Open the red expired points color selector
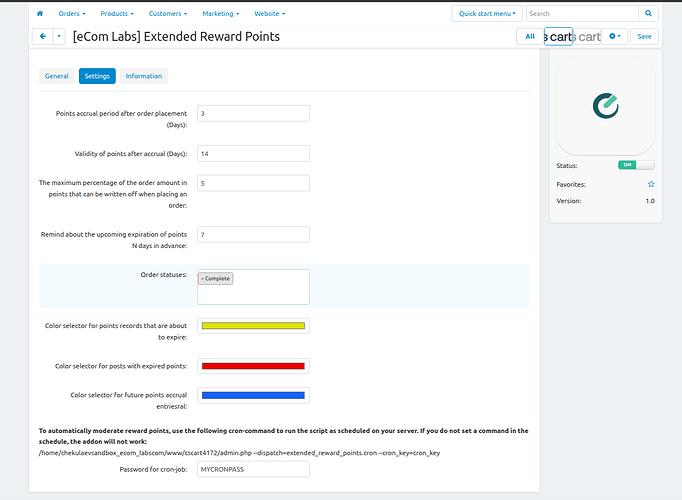 coord(253,366)
